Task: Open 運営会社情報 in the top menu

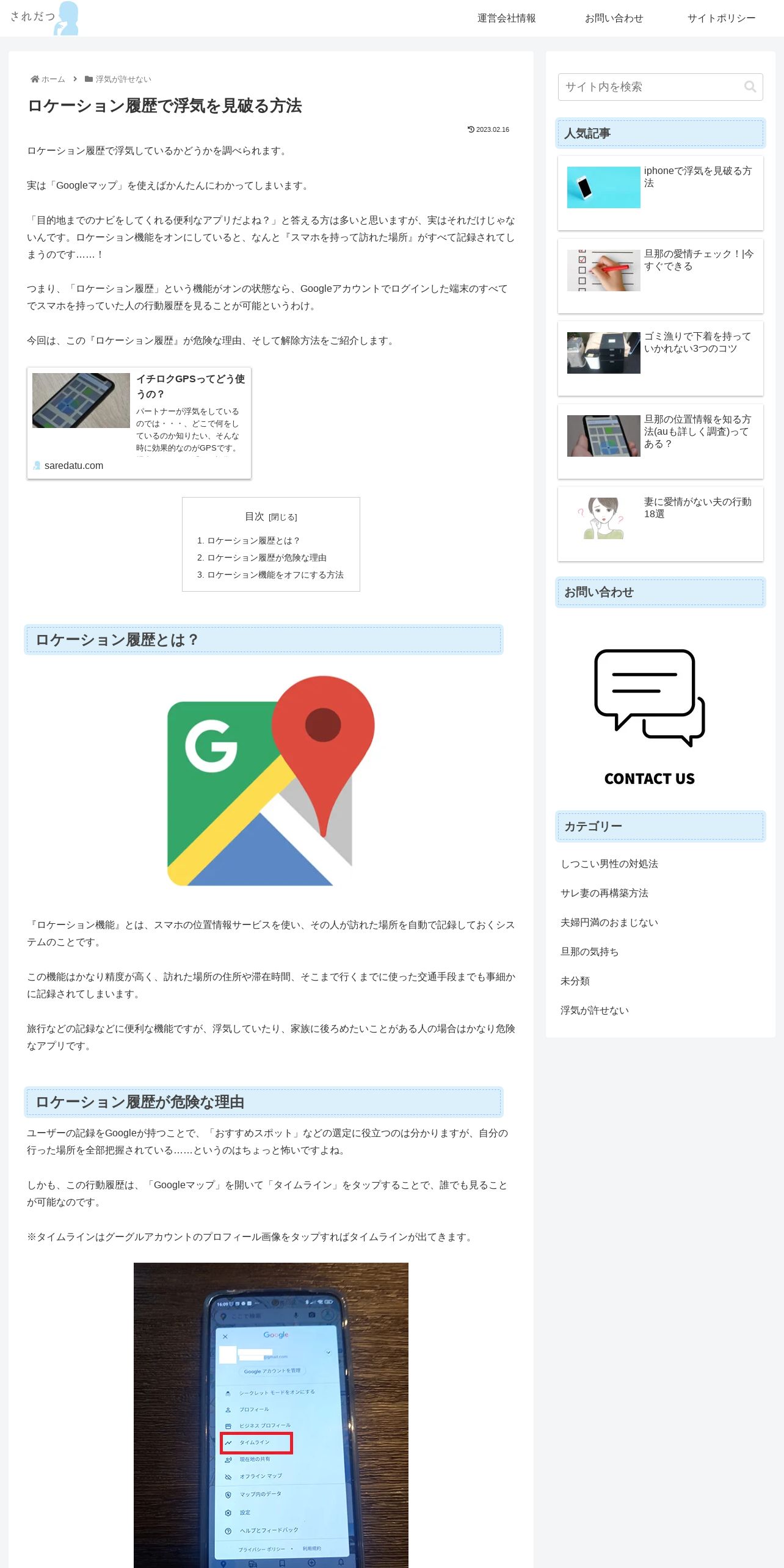Action: pyautogui.click(x=506, y=18)
